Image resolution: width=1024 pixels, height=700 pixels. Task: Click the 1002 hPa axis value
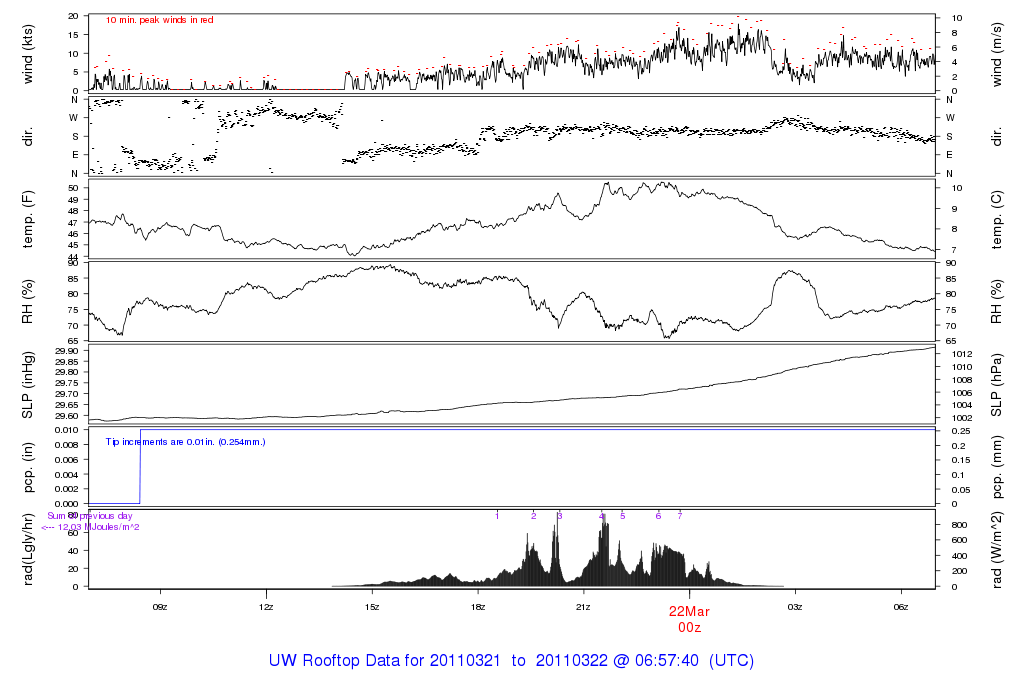coord(962,418)
